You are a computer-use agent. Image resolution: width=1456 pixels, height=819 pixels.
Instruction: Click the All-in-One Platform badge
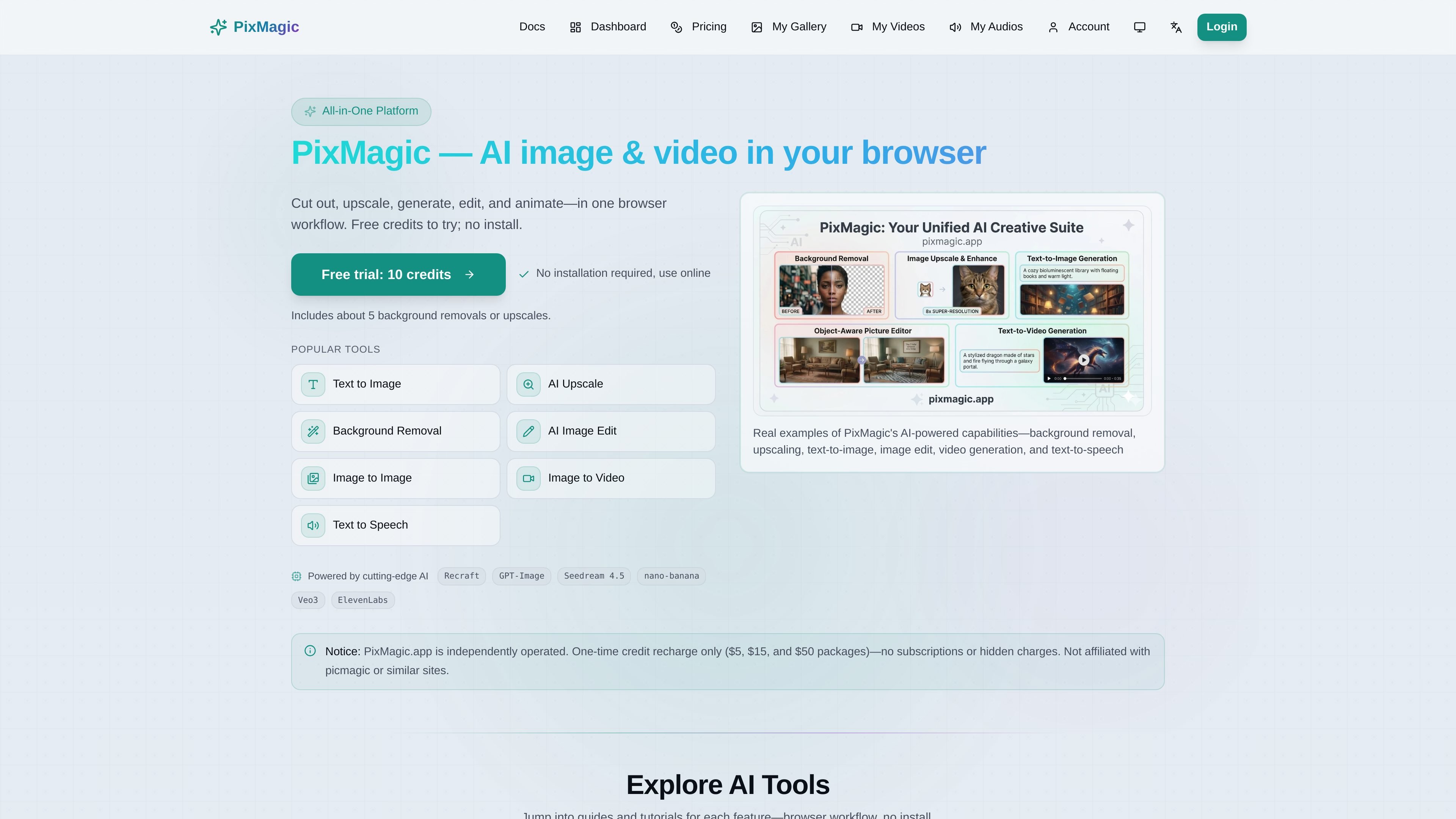coord(361,111)
